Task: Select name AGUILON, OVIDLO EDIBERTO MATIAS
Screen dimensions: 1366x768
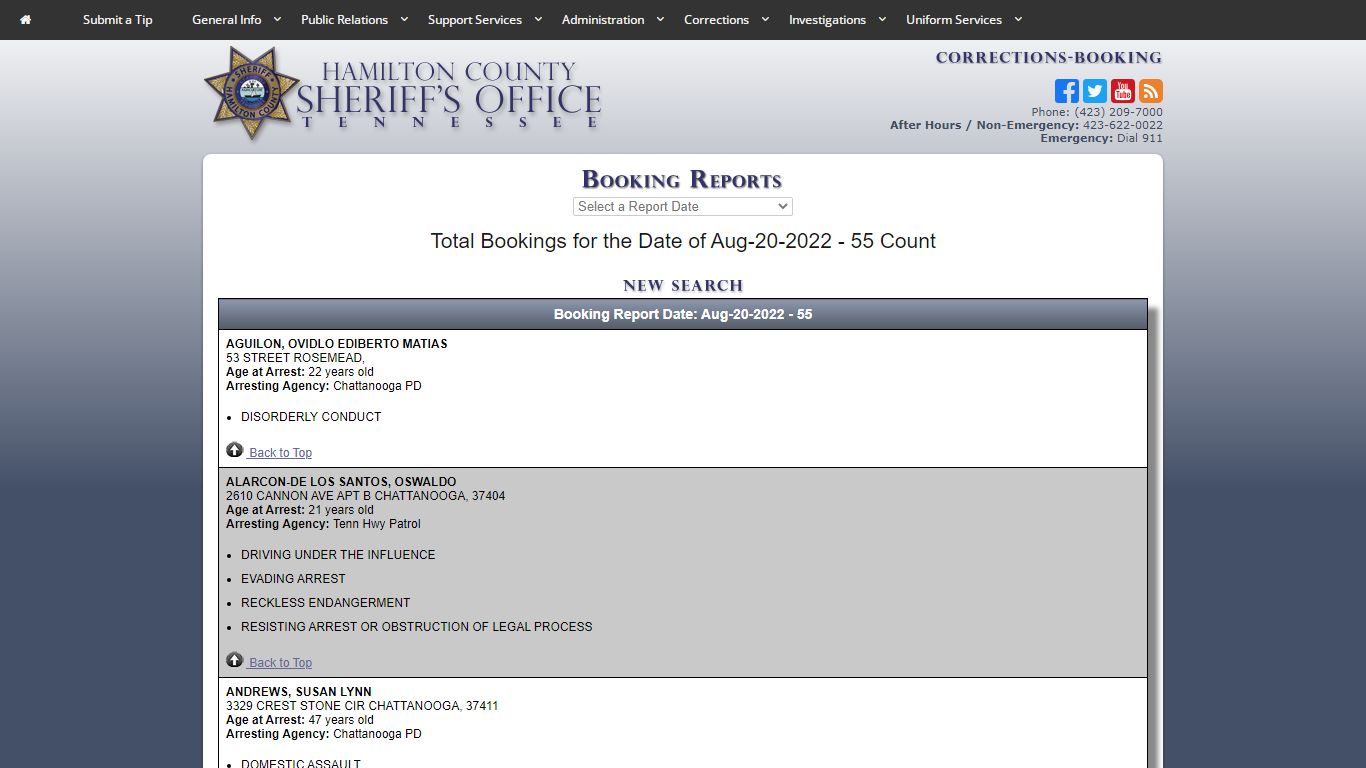Action: click(x=337, y=344)
